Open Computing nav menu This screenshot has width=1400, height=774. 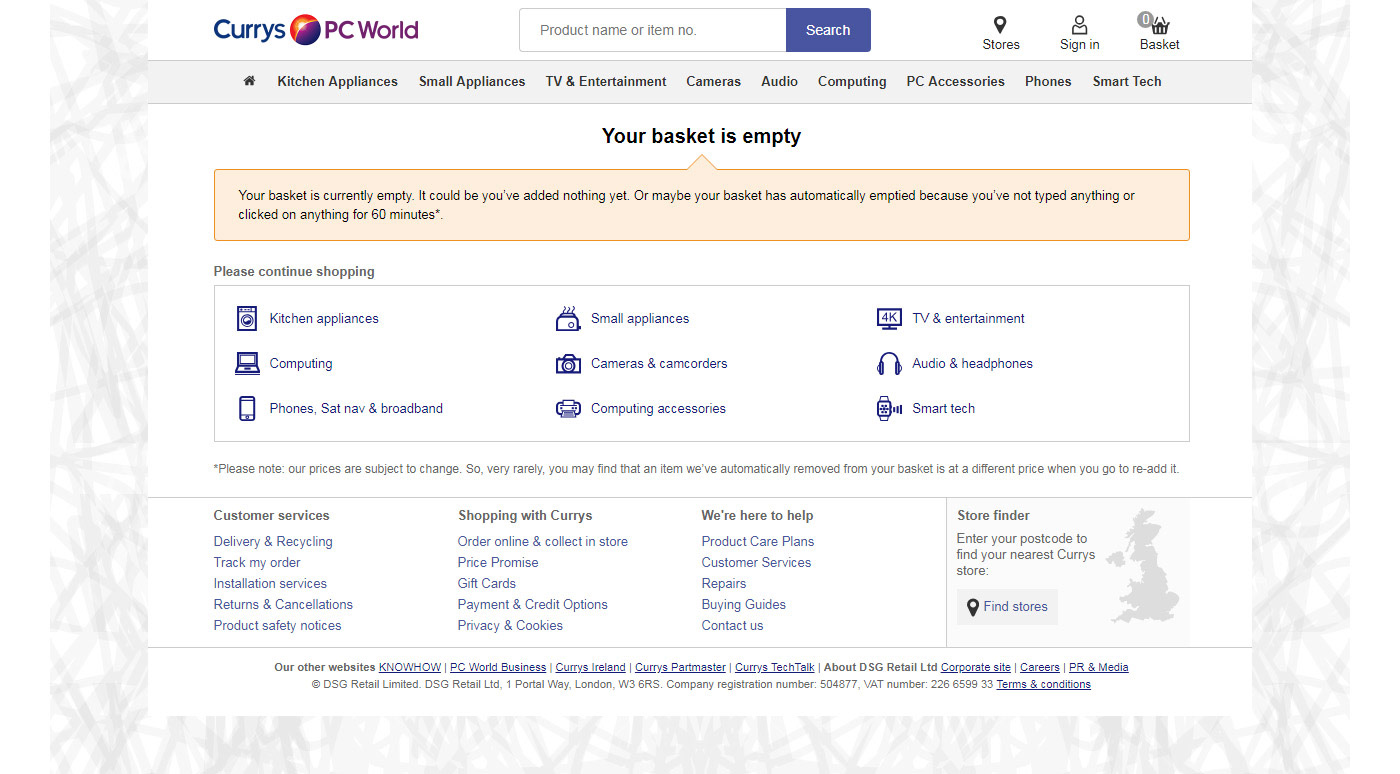click(x=852, y=82)
